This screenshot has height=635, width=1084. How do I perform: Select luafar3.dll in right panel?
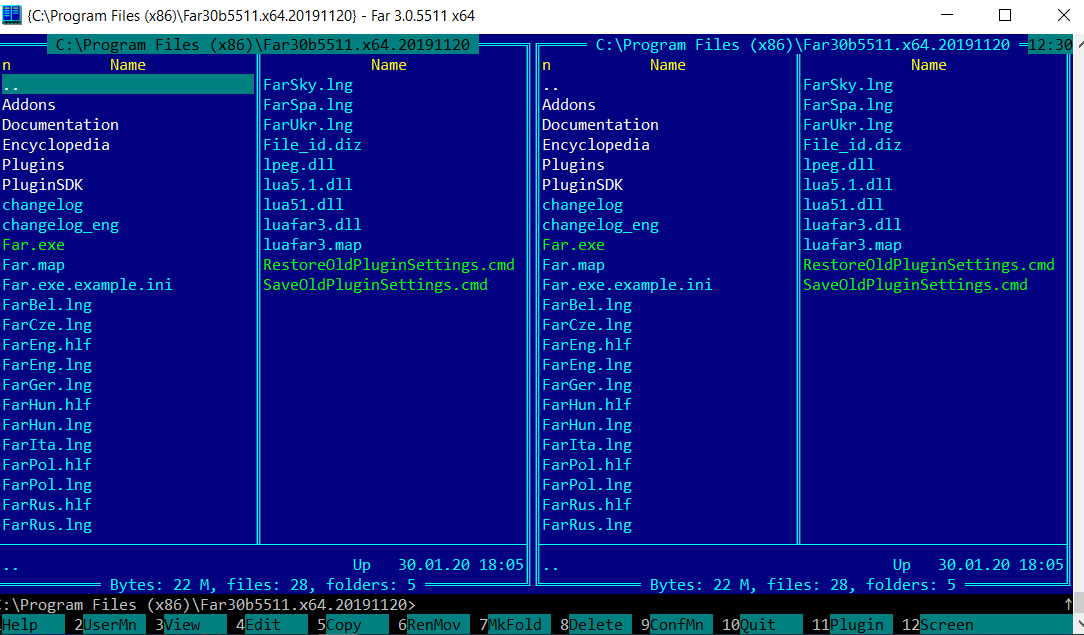point(852,225)
